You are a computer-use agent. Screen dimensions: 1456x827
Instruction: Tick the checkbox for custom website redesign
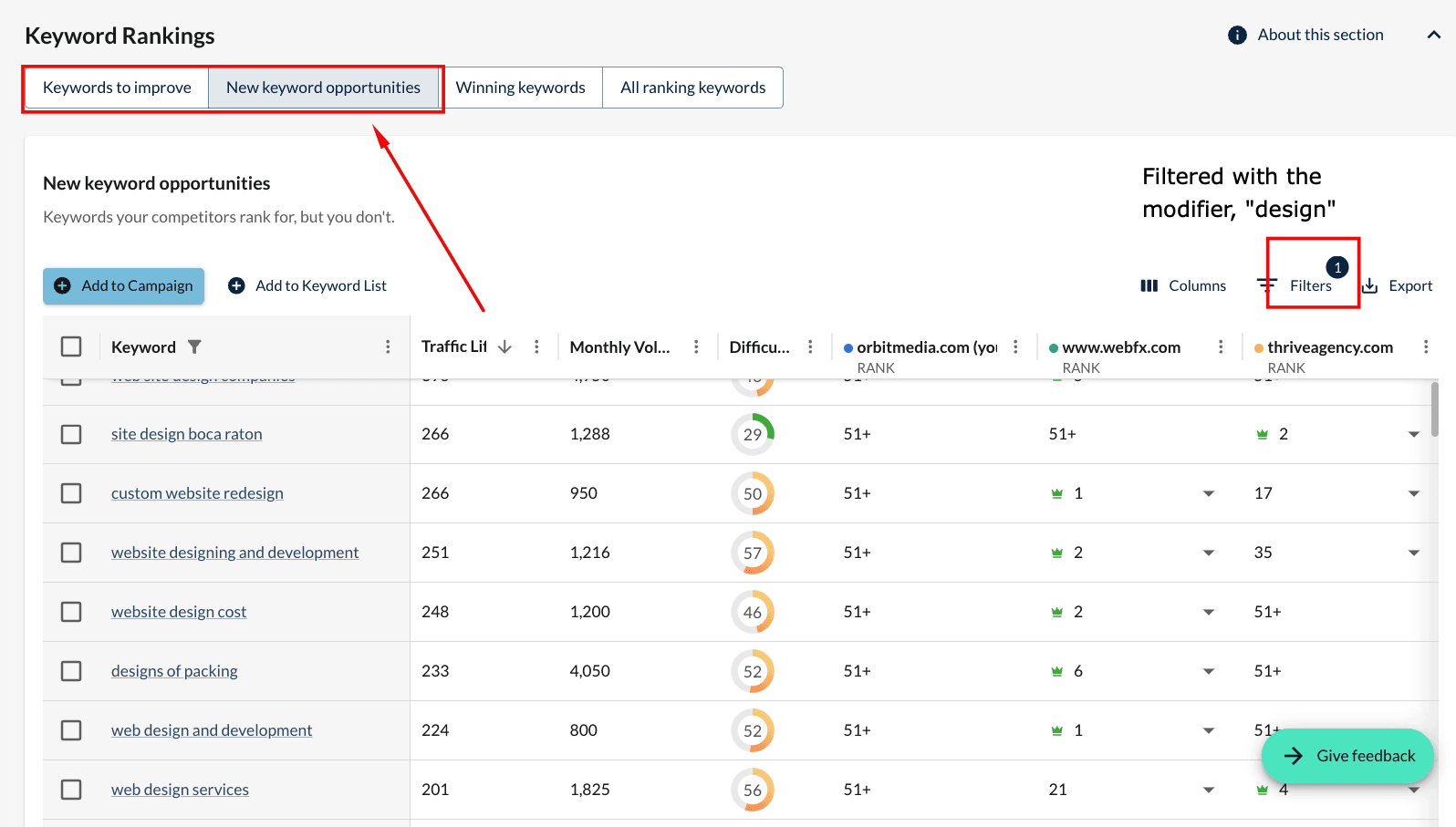tap(71, 493)
